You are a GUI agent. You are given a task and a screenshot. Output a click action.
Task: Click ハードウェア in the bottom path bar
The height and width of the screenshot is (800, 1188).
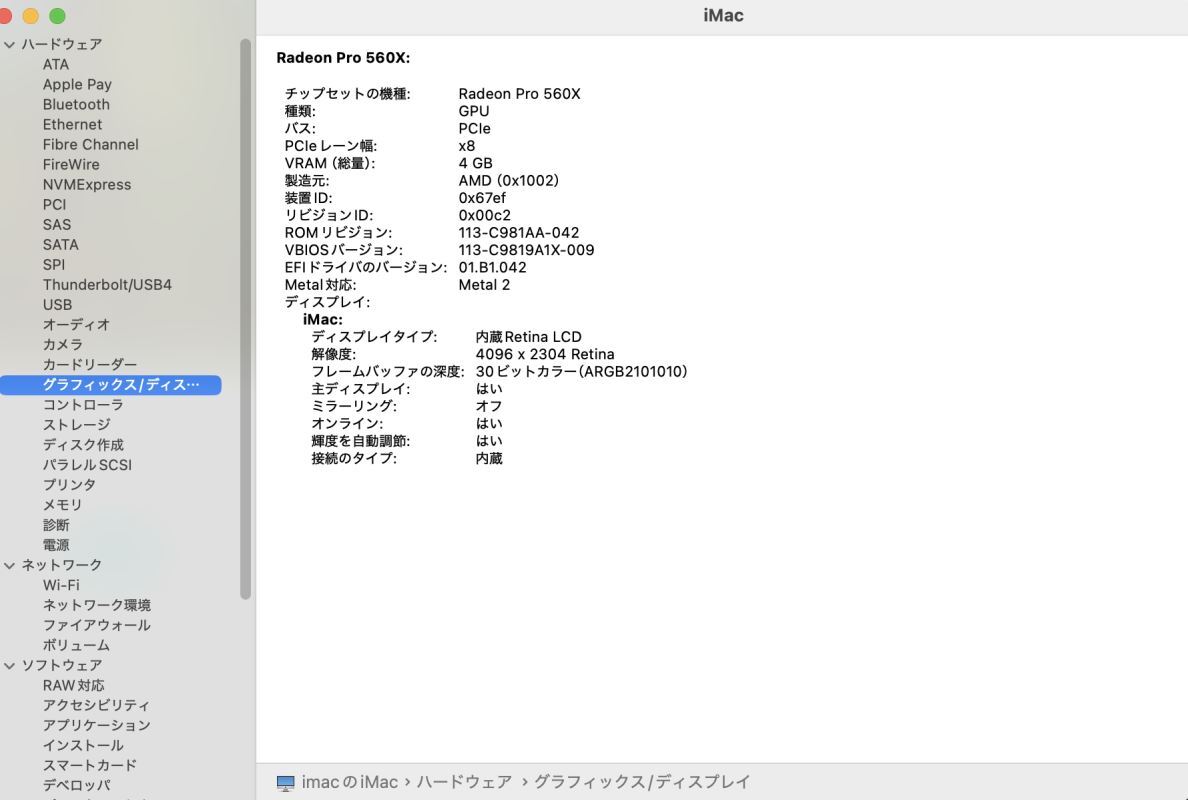[464, 782]
